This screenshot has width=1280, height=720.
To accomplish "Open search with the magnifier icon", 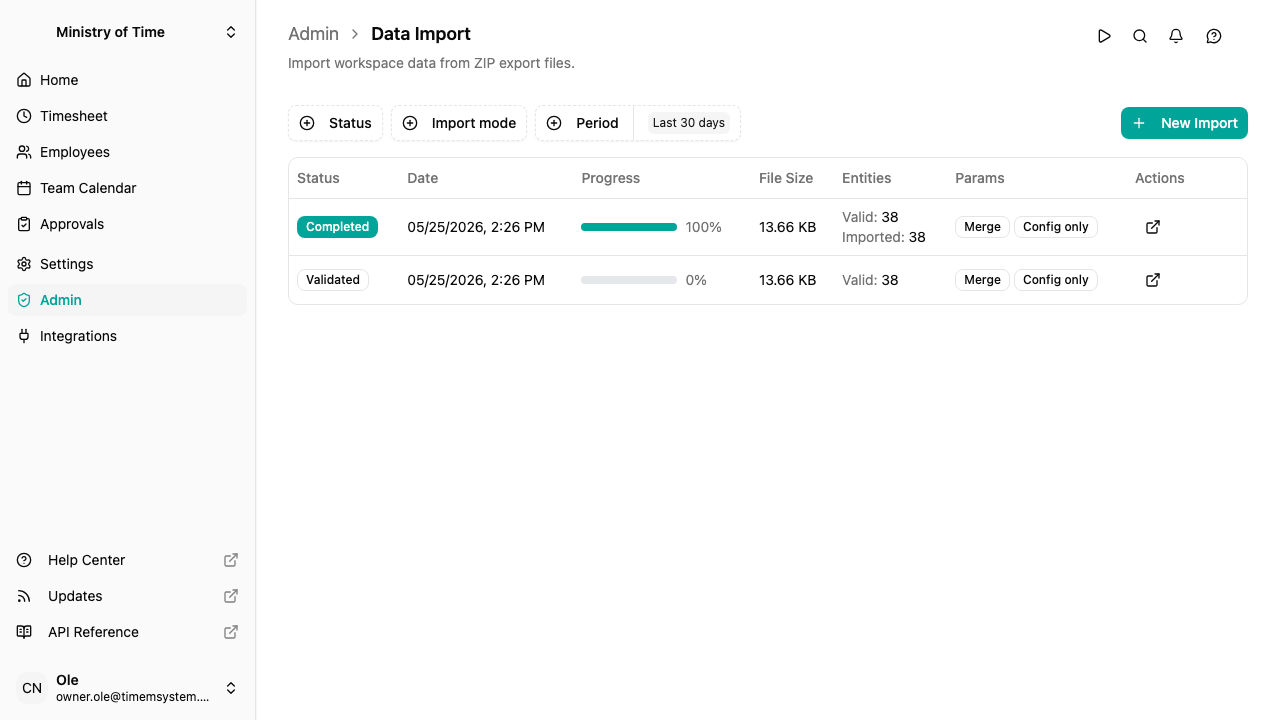I will tap(1140, 36).
